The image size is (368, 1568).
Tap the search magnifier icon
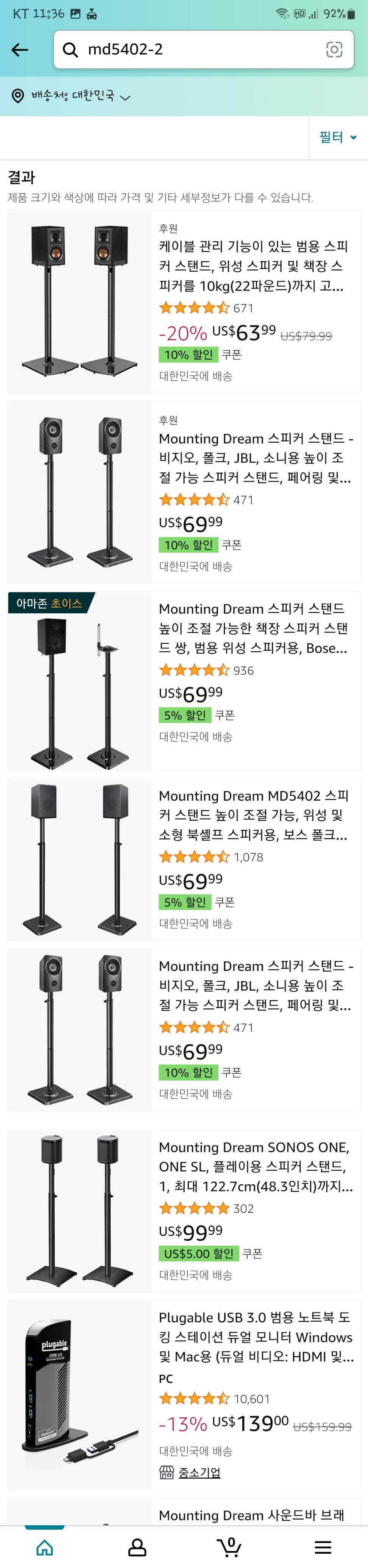(x=71, y=50)
